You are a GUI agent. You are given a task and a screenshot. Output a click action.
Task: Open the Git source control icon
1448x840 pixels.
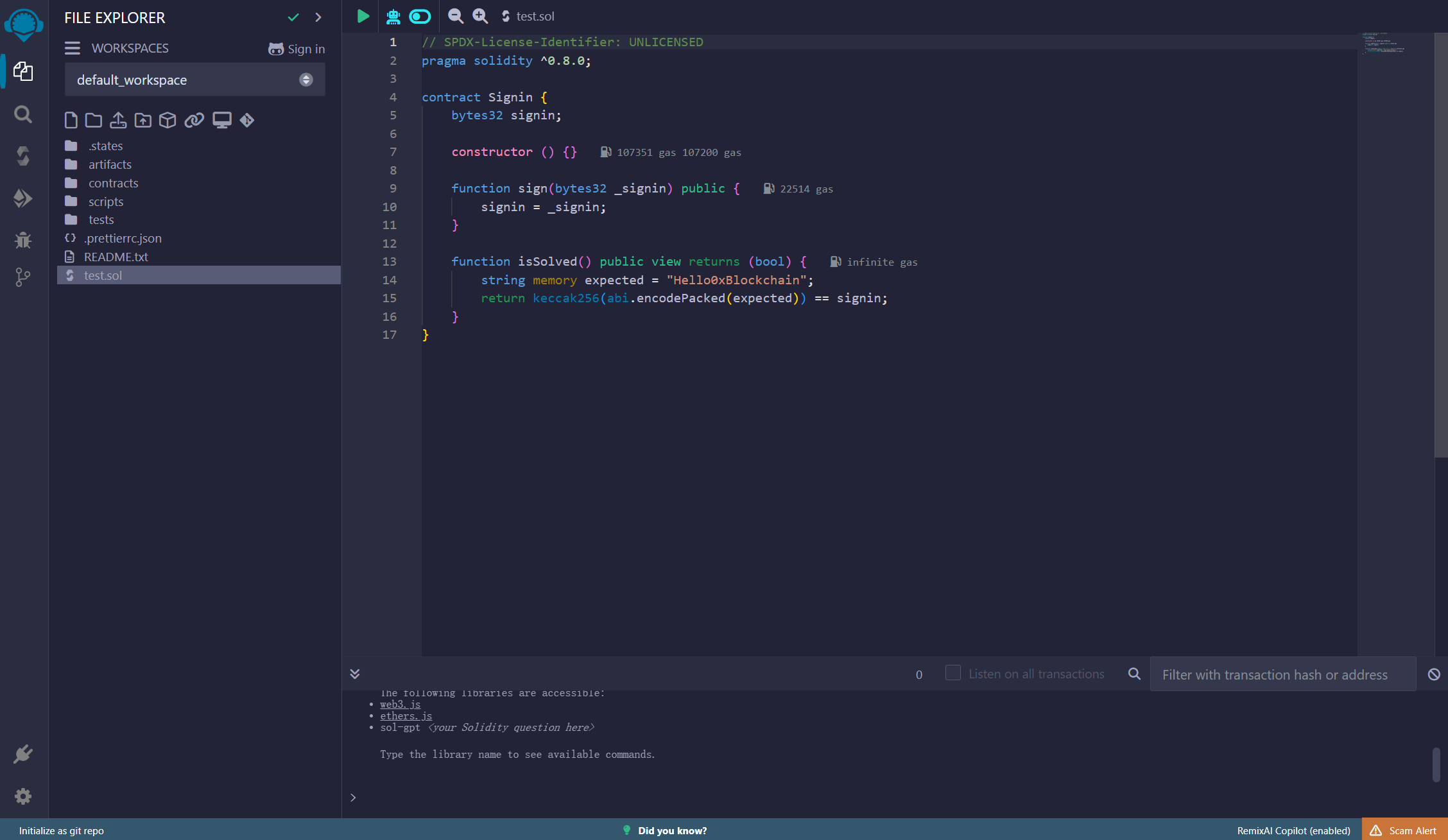click(x=23, y=277)
